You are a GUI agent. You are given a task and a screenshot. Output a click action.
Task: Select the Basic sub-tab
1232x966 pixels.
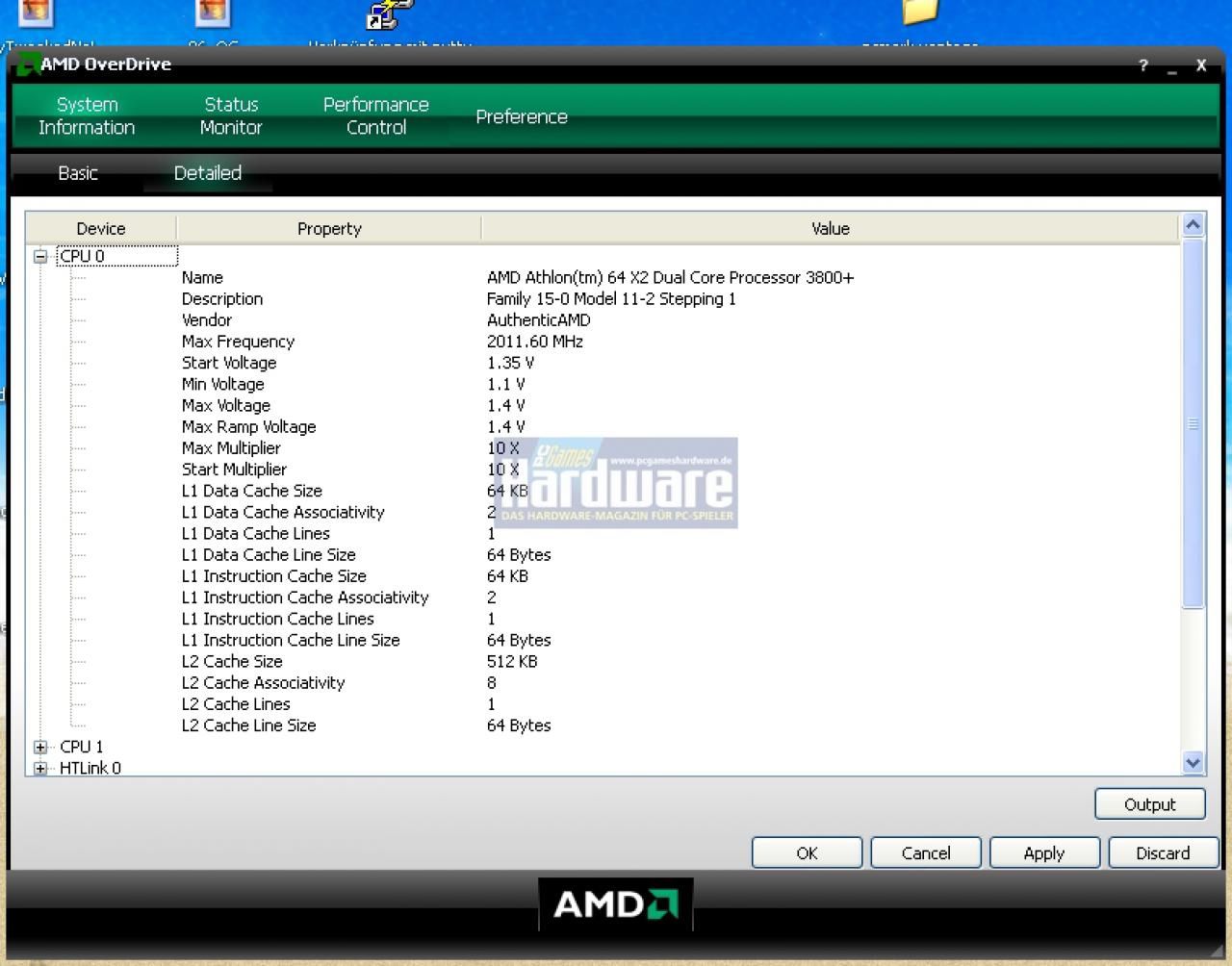pos(78,173)
